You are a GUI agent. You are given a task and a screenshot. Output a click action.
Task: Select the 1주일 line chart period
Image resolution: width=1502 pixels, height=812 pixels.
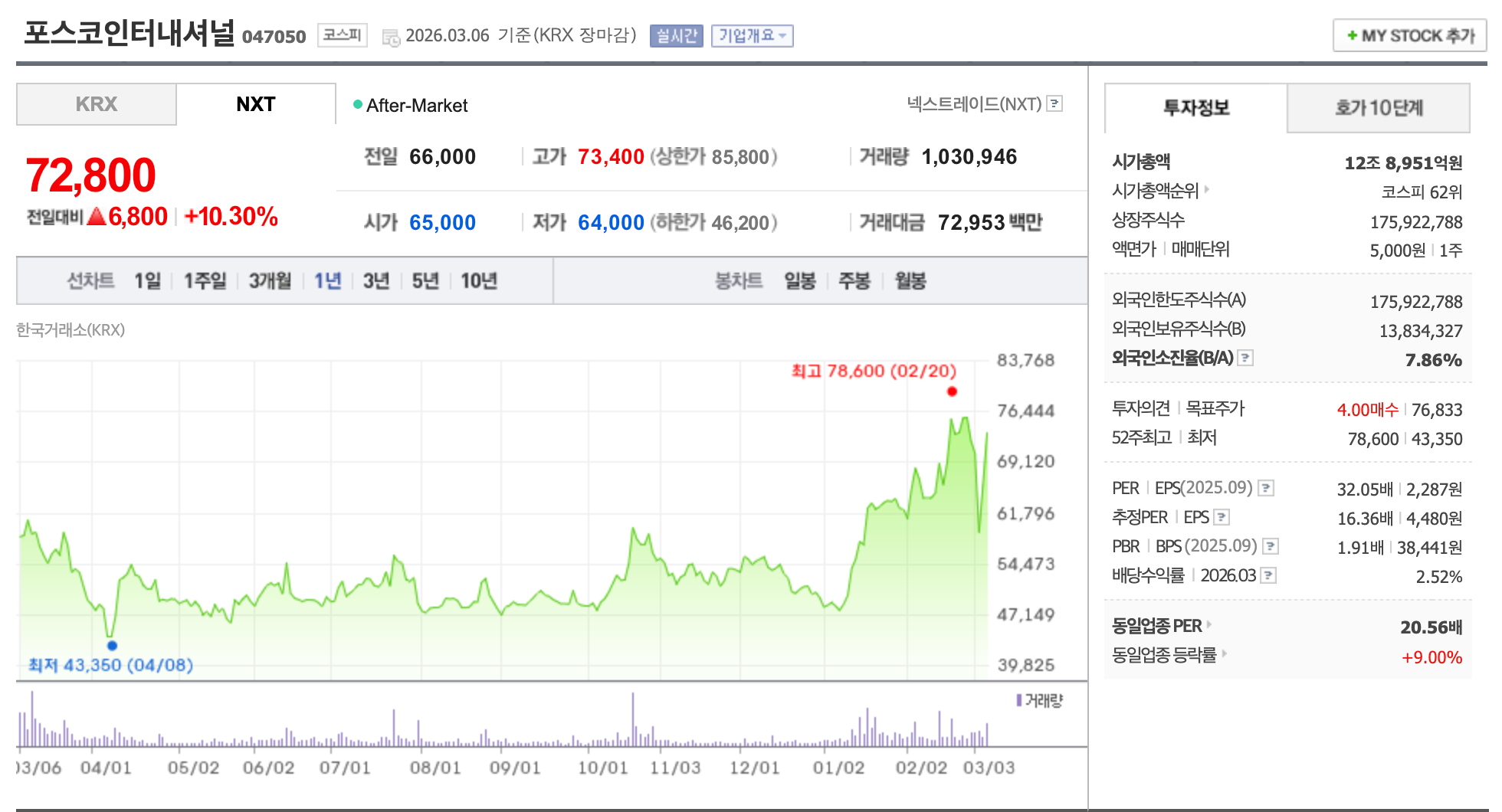(x=205, y=281)
